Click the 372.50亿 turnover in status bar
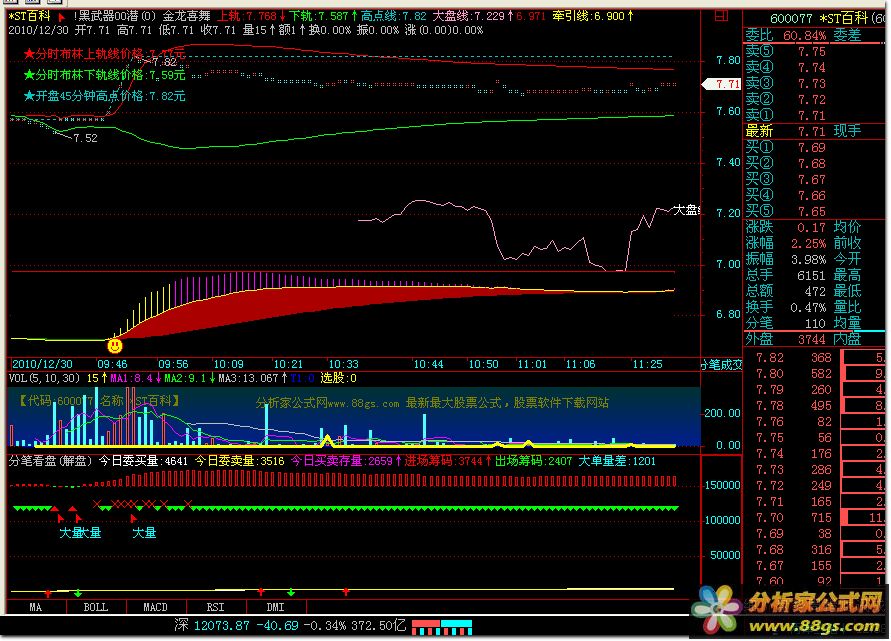This screenshot has height=641, width=891. [x=378, y=626]
